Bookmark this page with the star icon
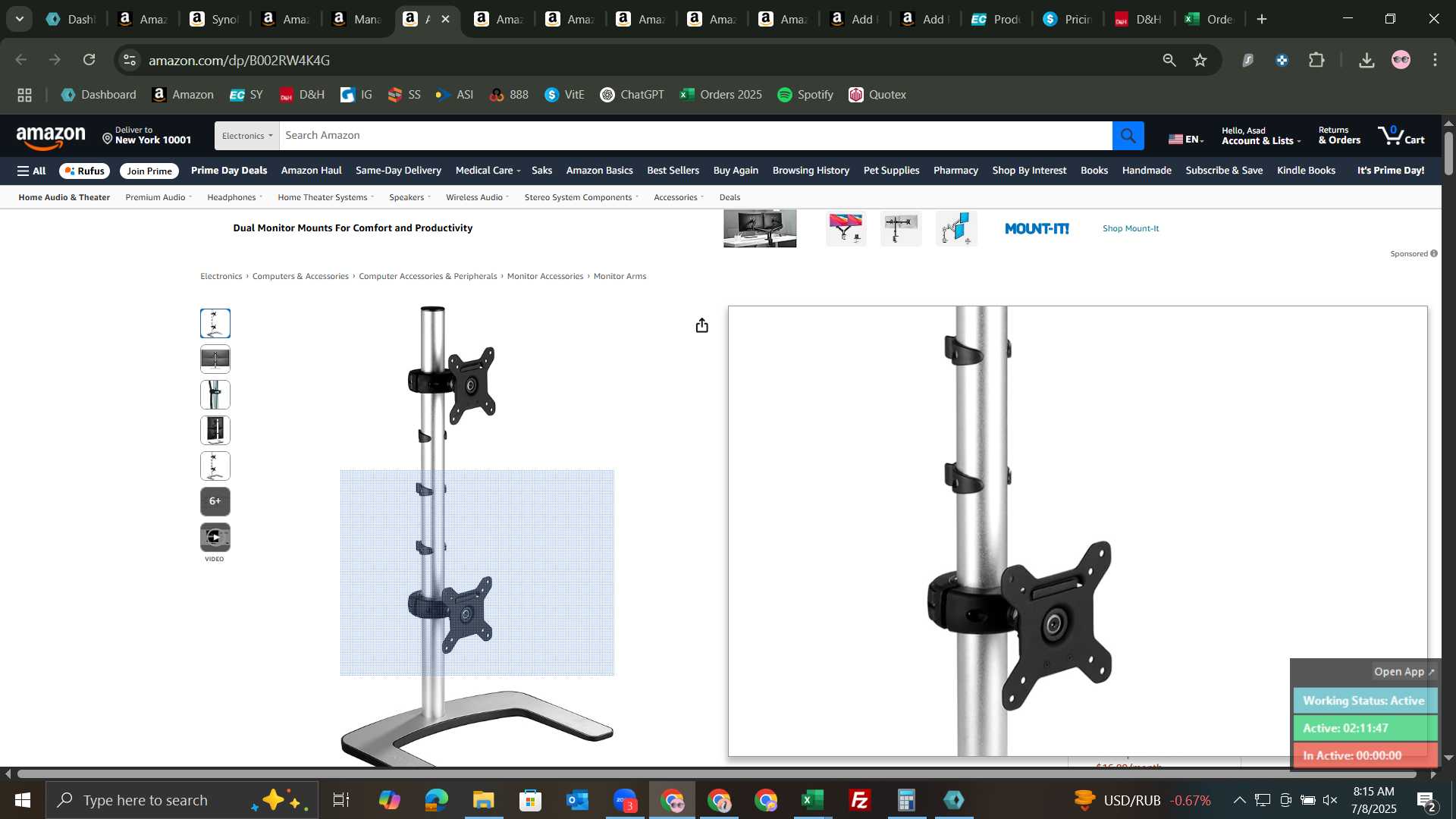This screenshot has height=819, width=1456. (1200, 60)
